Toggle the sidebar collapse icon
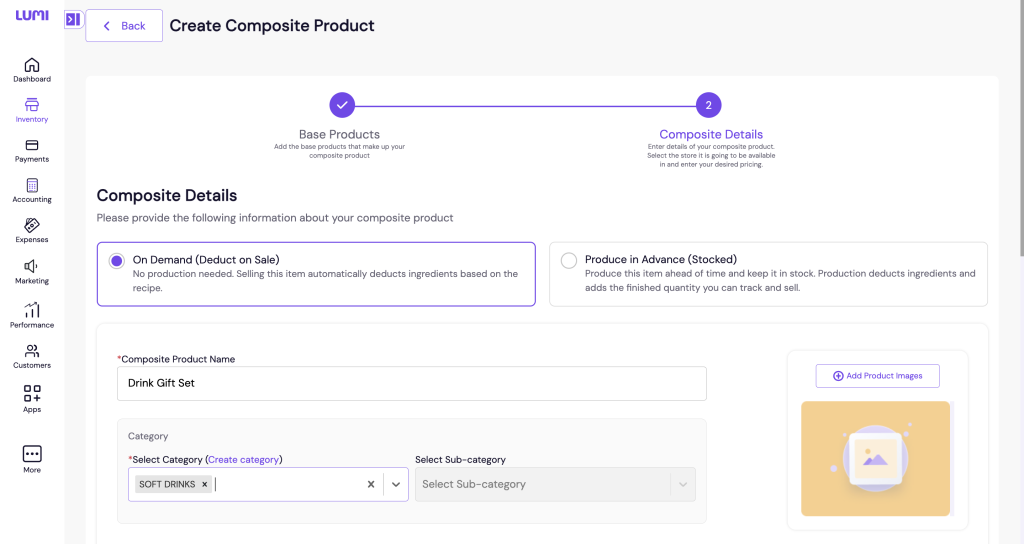This screenshot has width=1024, height=544. pyautogui.click(x=73, y=20)
